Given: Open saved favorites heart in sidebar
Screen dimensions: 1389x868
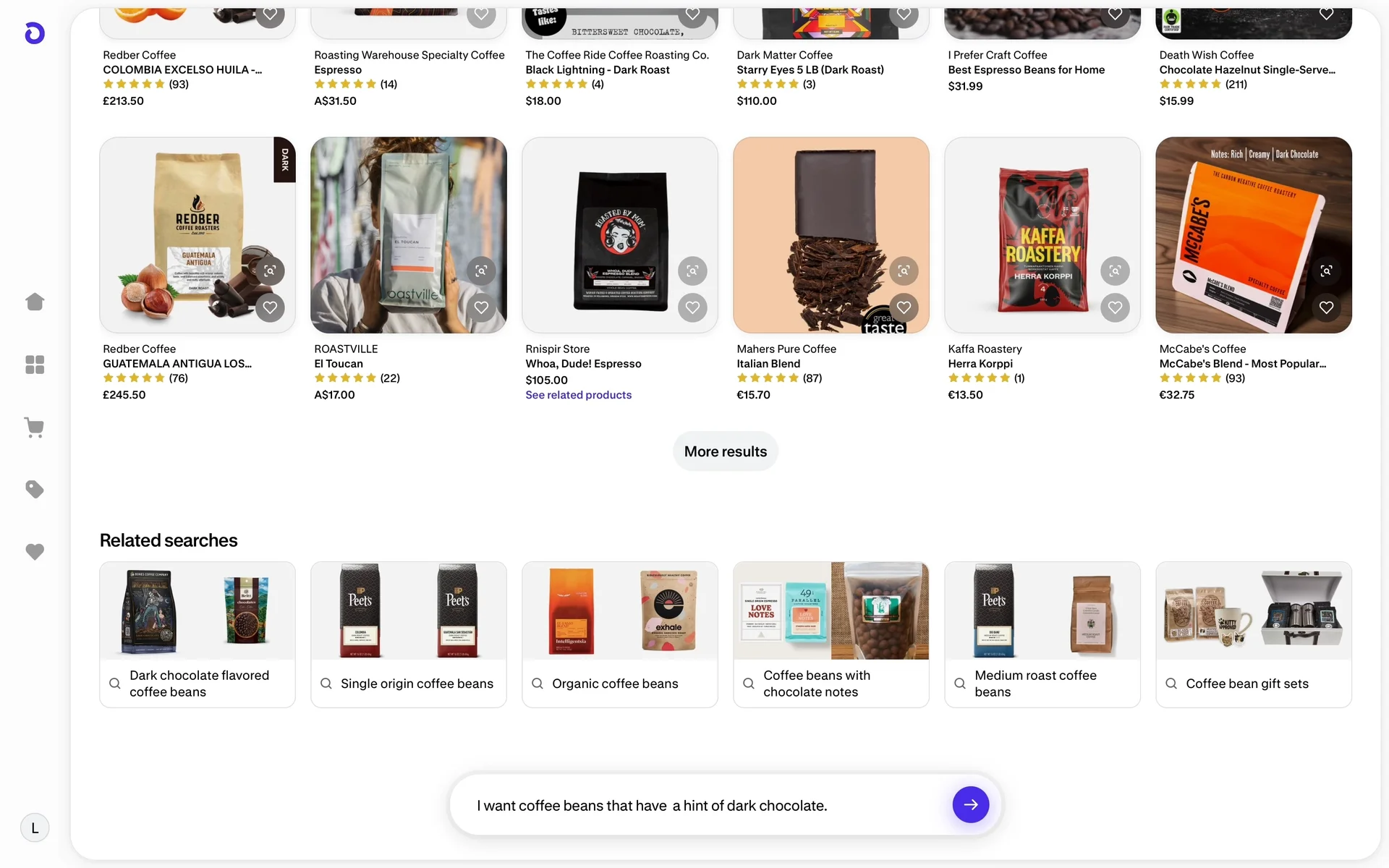Looking at the screenshot, I should [35, 552].
